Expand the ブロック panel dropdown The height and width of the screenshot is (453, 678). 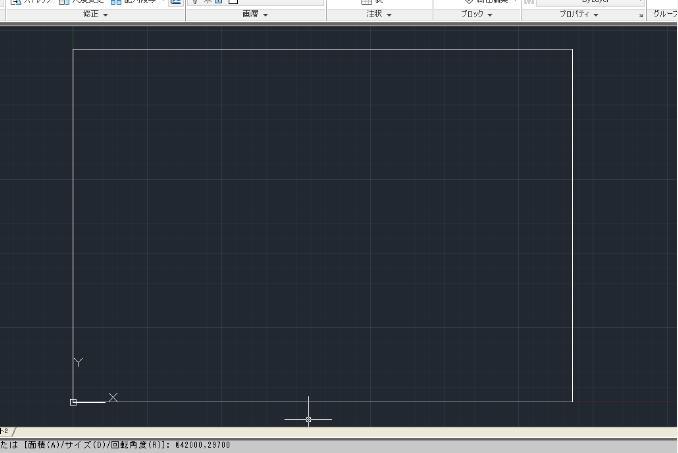click(x=476, y=14)
